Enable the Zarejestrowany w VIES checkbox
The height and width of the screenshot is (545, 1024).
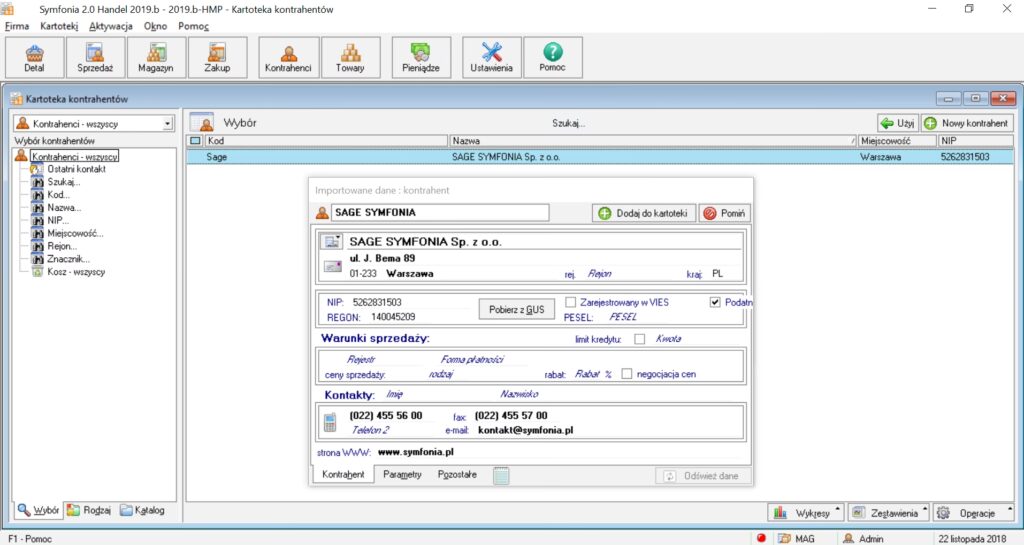(571, 302)
